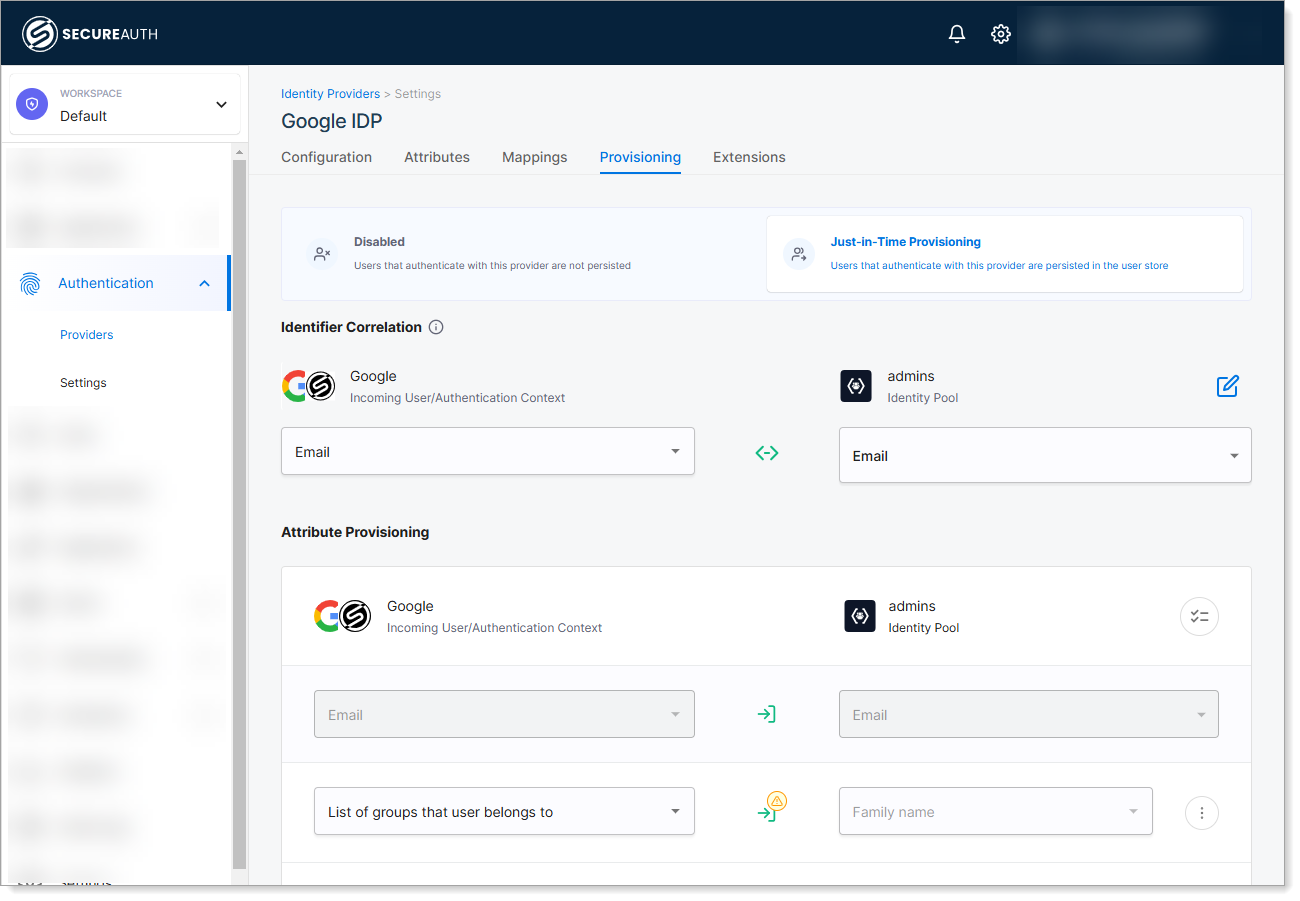Open the Default workspace dropdown
The width and height of the screenshot is (1300, 901).
[x=125, y=104]
